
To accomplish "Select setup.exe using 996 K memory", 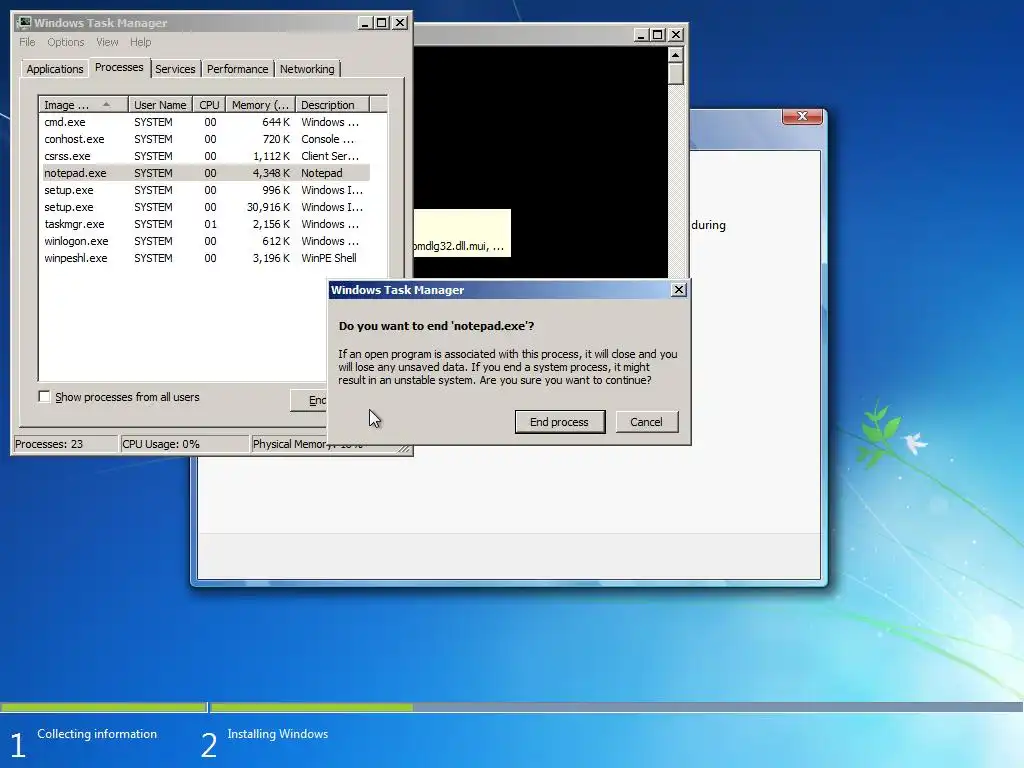I will [206, 190].
